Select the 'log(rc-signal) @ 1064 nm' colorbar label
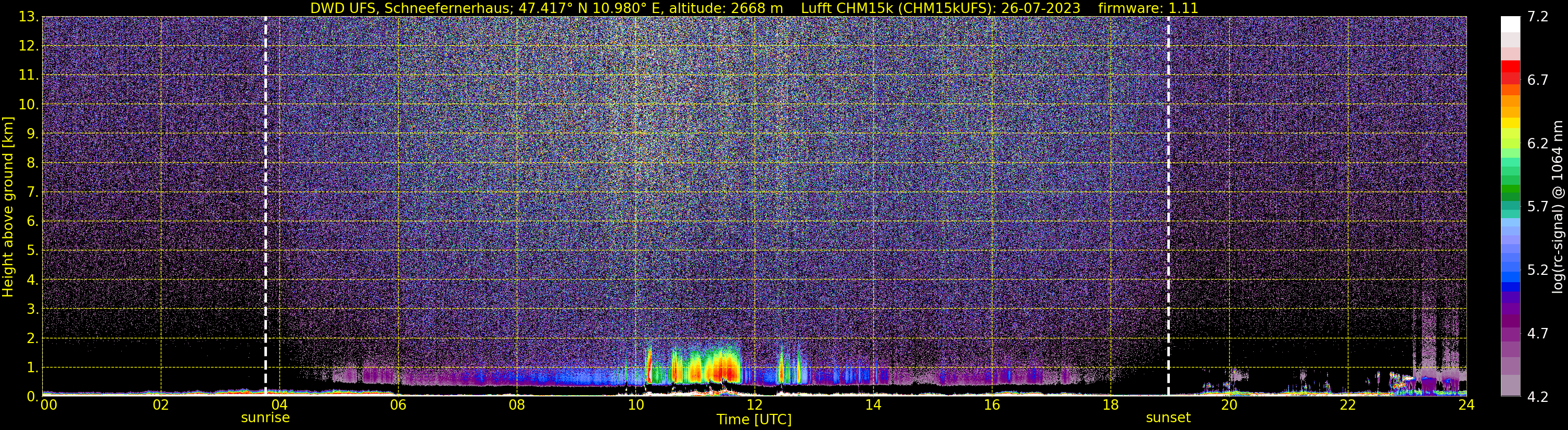Screen dimensions: 1568x430 (x=1558, y=207)
